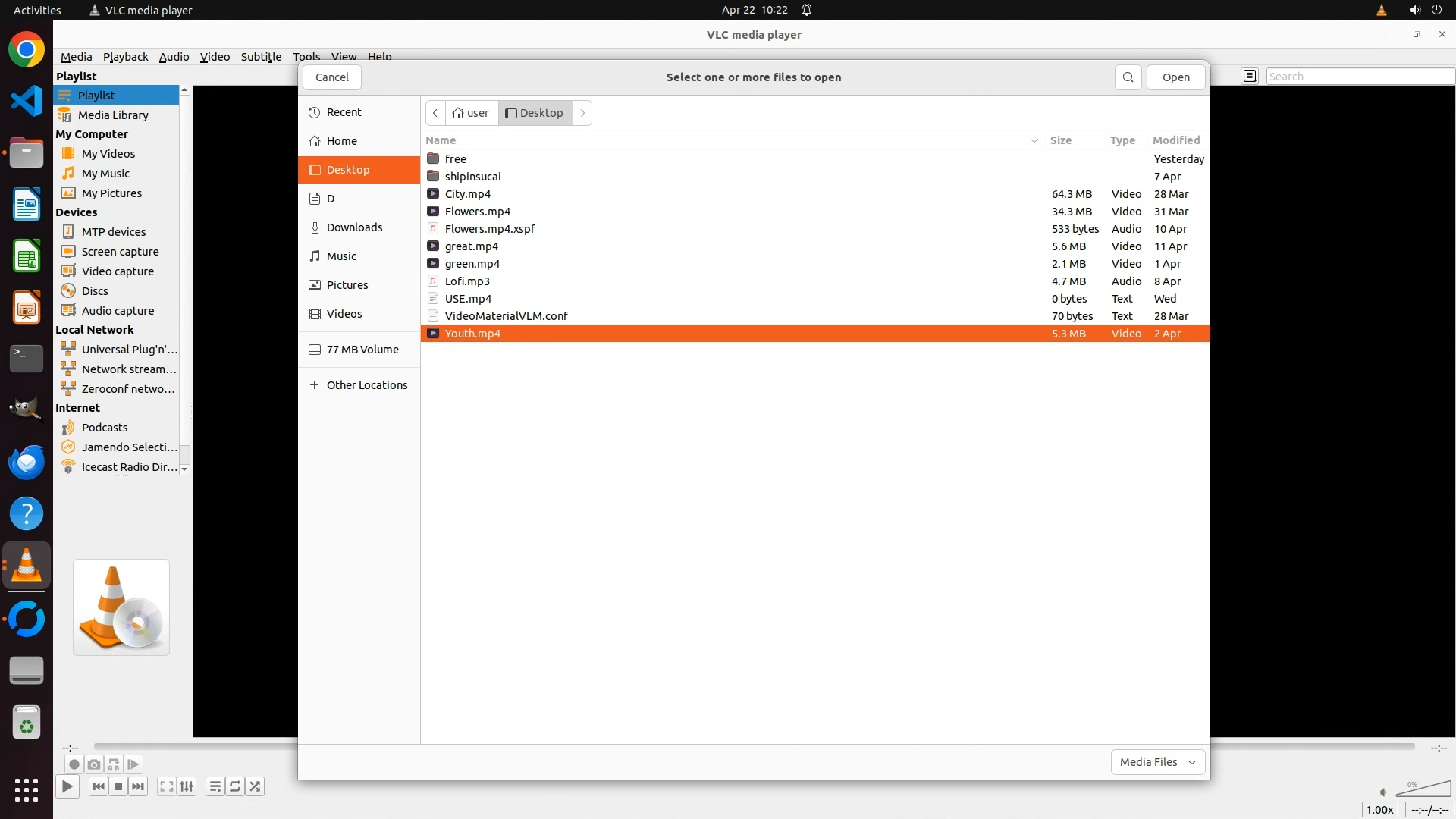Toggle the loop/repeat mode button

[235, 786]
